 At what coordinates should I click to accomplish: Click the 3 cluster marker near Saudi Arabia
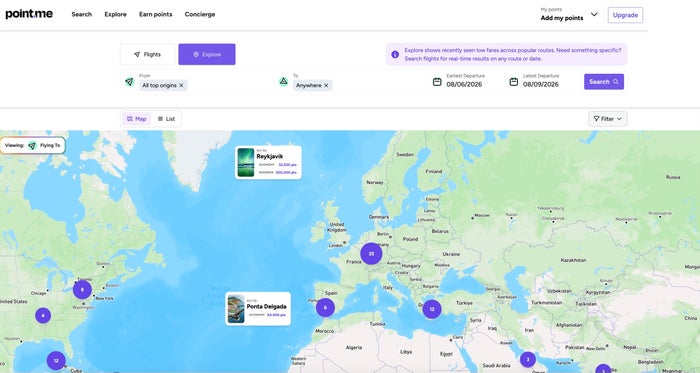[528, 359]
